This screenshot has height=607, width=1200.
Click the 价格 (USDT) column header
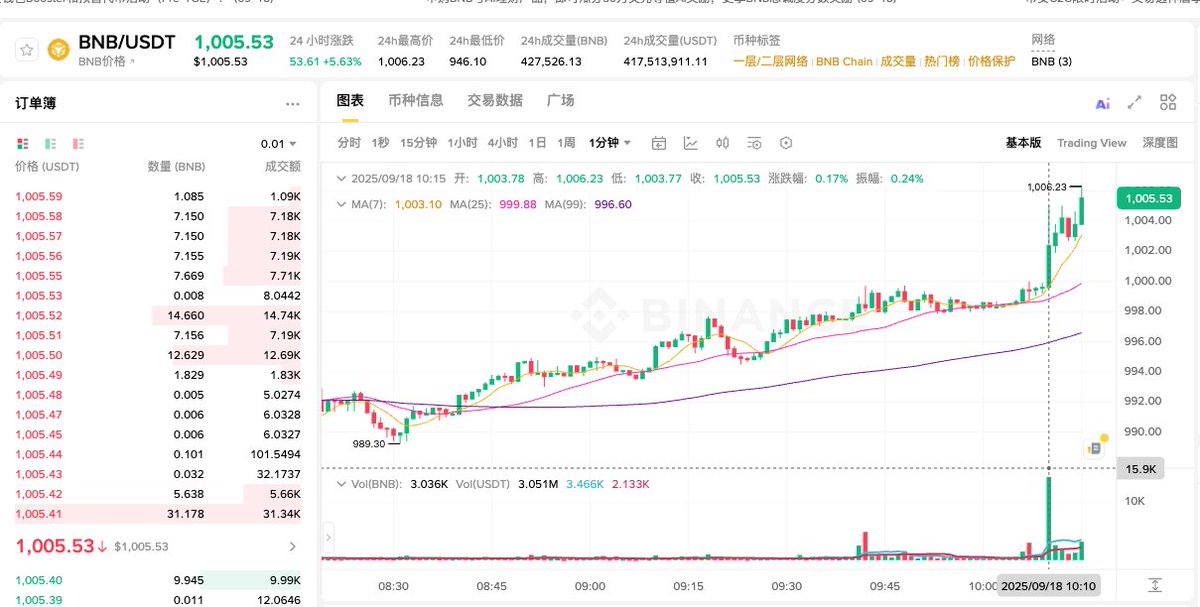click(47, 167)
